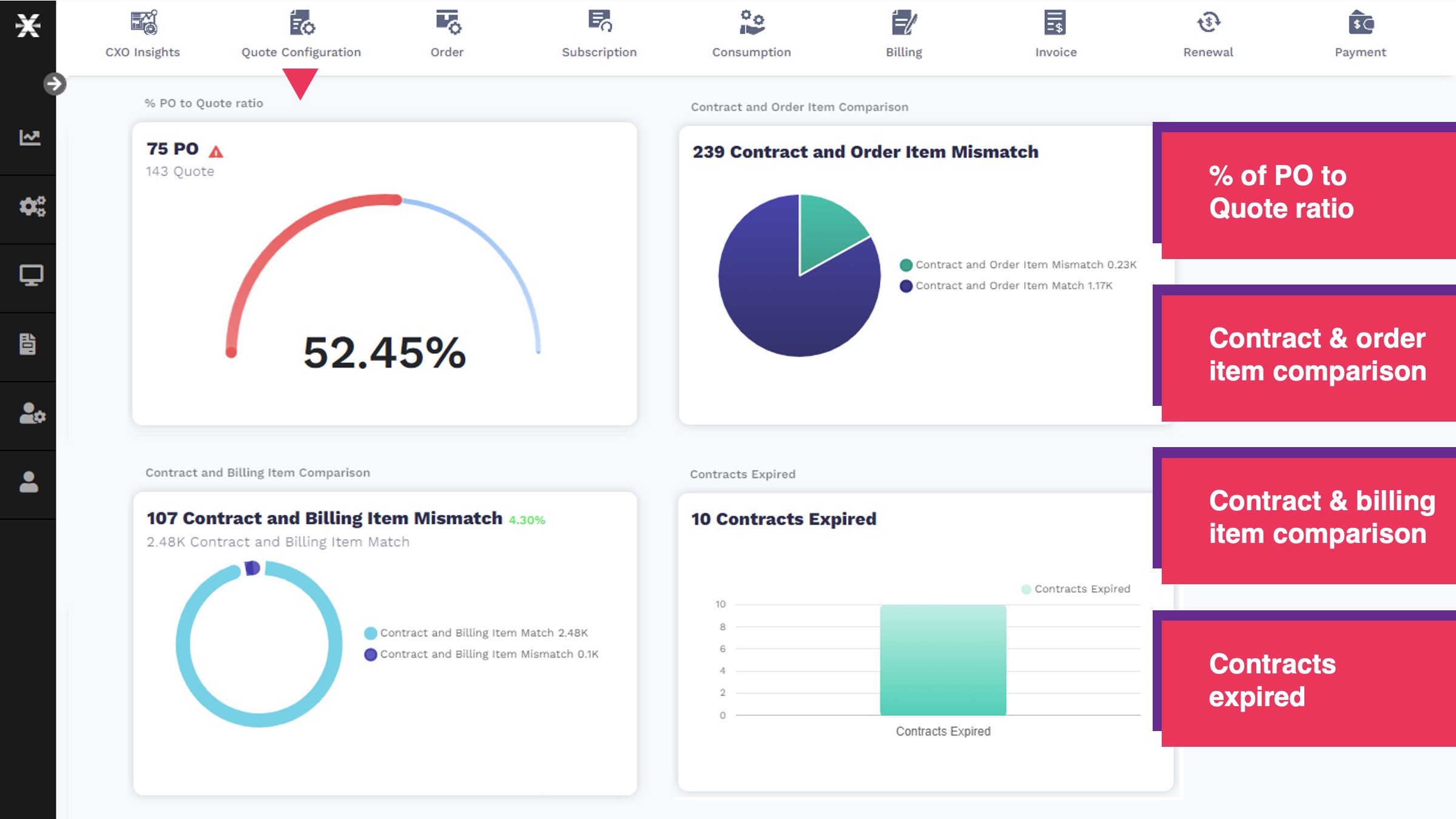
Task: Click the Contracts Expired bar in chart
Action: click(x=943, y=660)
